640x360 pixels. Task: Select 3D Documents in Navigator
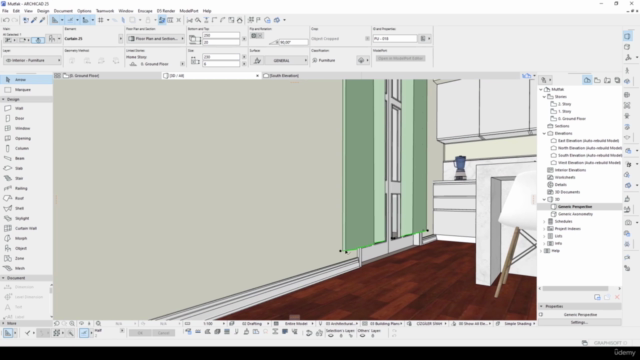pos(567,192)
